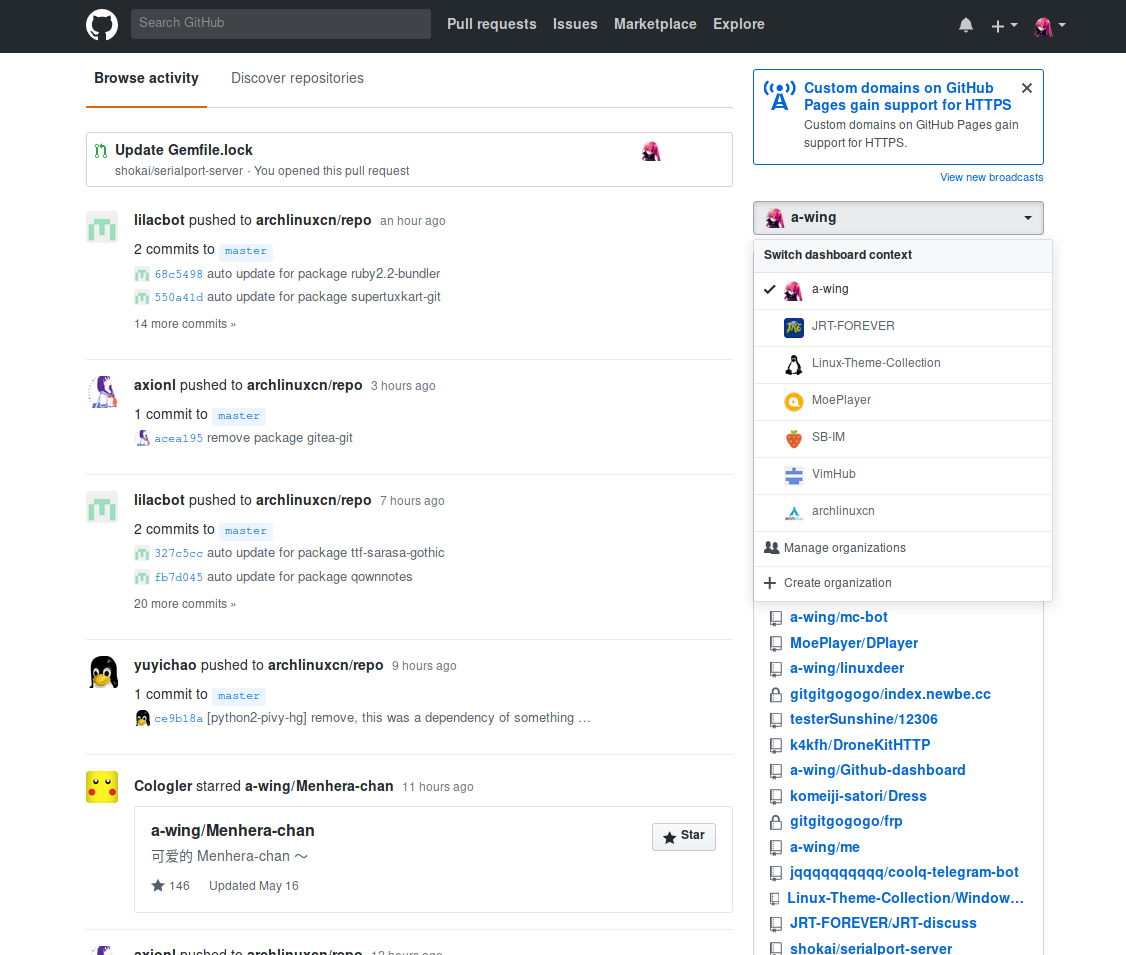The width and height of the screenshot is (1126, 955).
Task: Collapse the a-wing context dropdown
Action: pyautogui.click(x=898, y=218)
